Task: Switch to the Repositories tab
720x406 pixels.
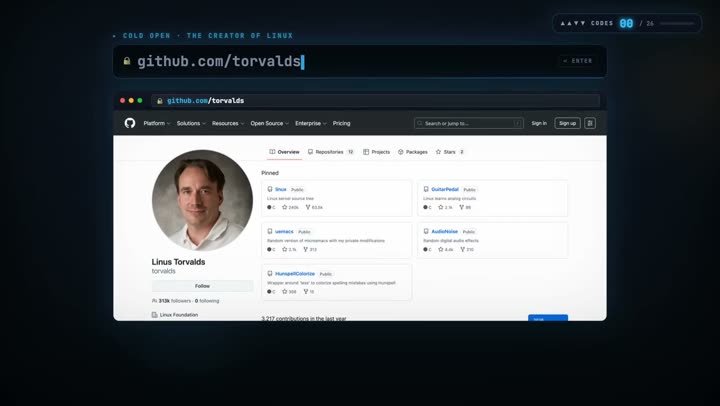Action: pyautogui.click(x=331, y=152)
